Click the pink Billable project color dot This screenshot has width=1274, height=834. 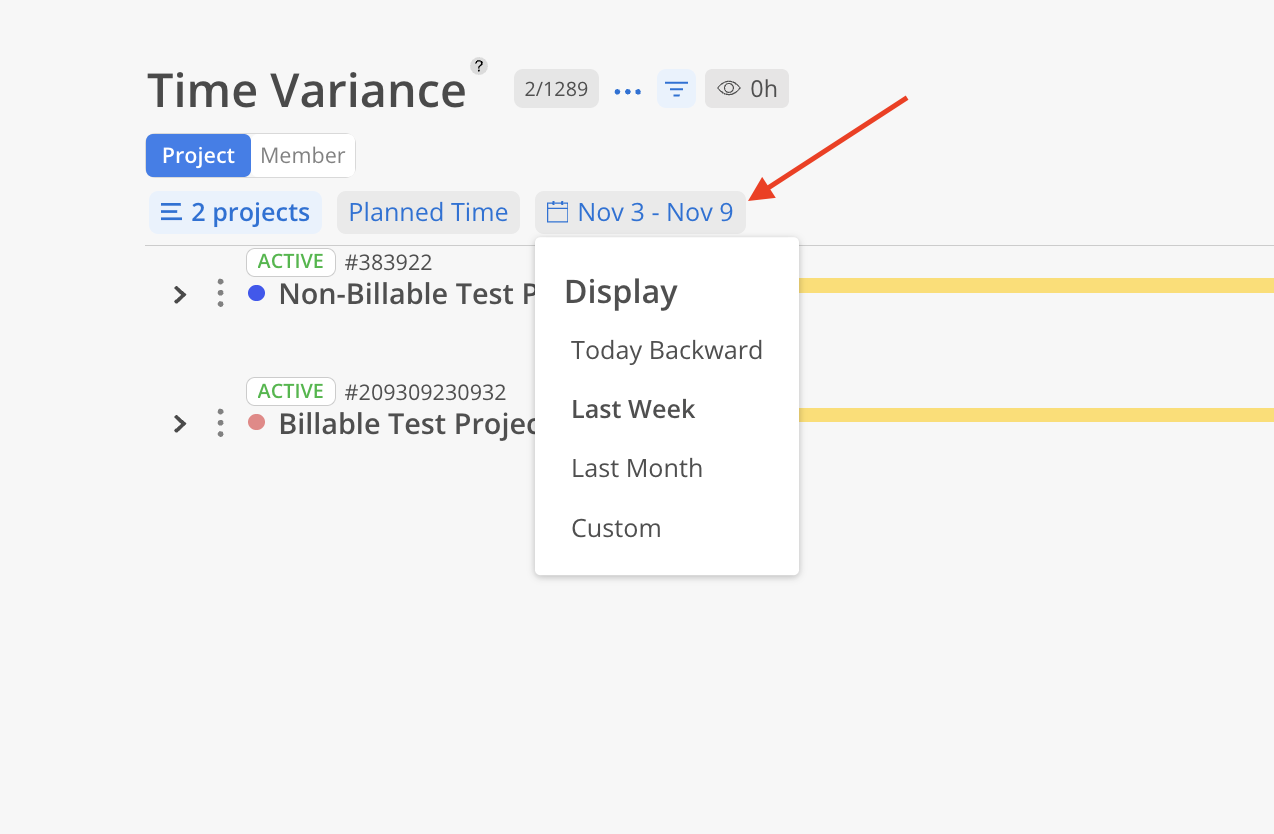tap(257, 422)
